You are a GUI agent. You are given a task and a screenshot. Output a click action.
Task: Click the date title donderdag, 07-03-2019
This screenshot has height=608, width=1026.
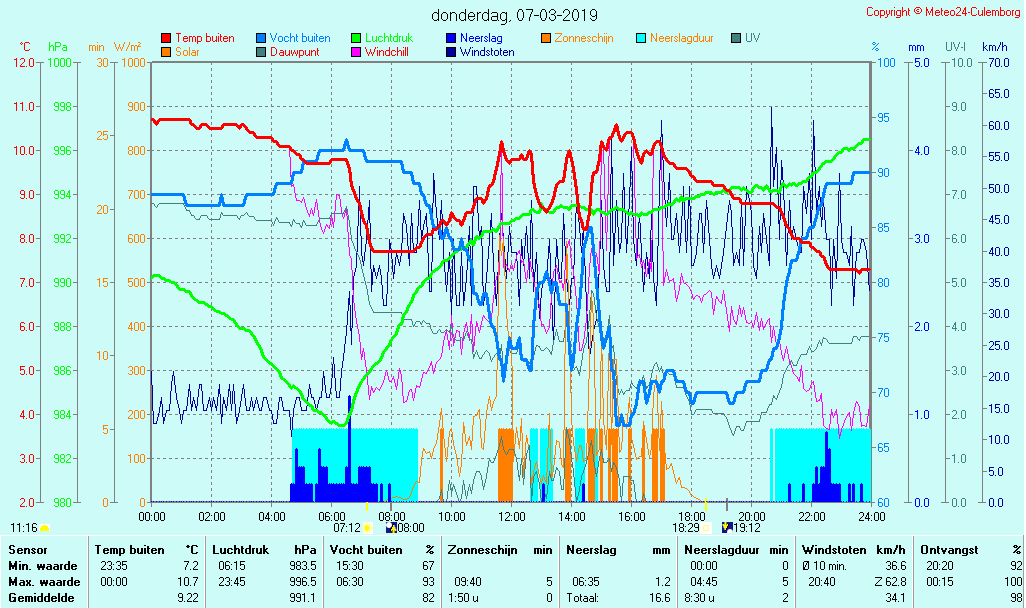514,15
